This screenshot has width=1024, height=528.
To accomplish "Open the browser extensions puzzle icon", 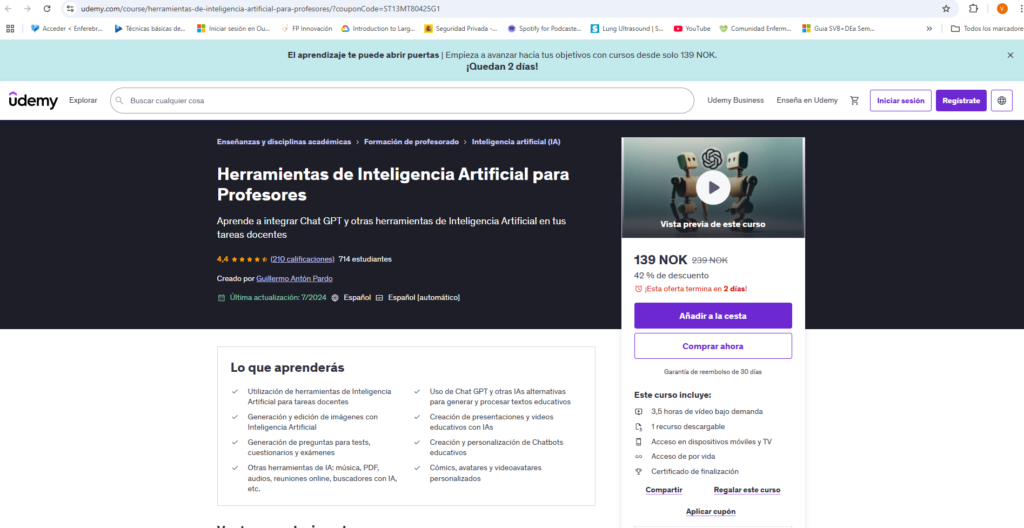I will click(973, 8).
